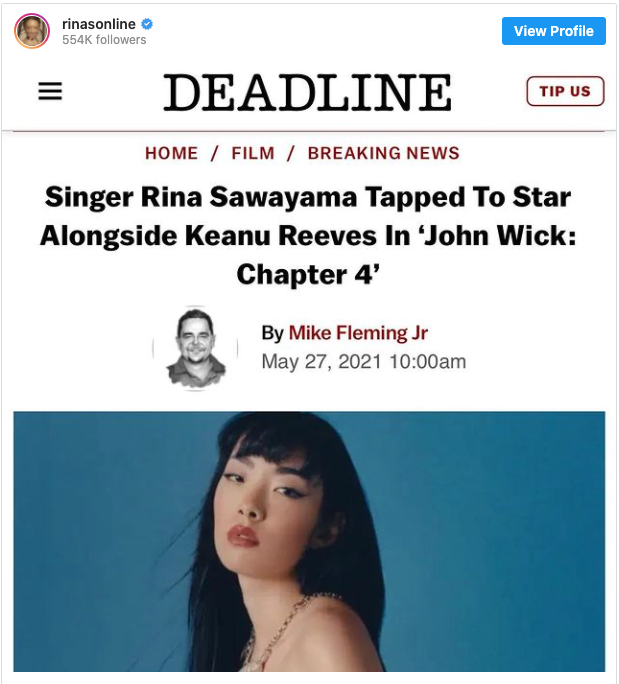Click the "By" label before author name

point(273,333)
